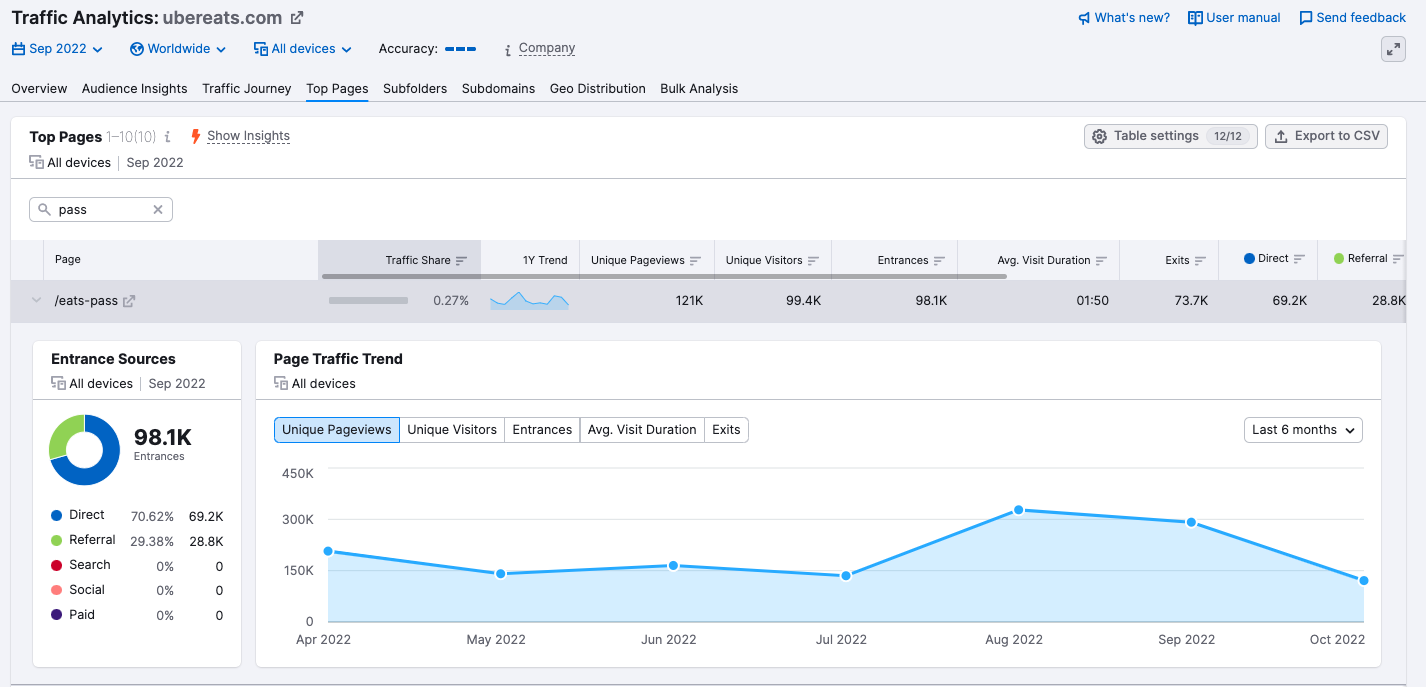Viewport: 1426px width, 687px height.
Task: Click the Entrance Sources donut chart
Action: coord(85,450)
